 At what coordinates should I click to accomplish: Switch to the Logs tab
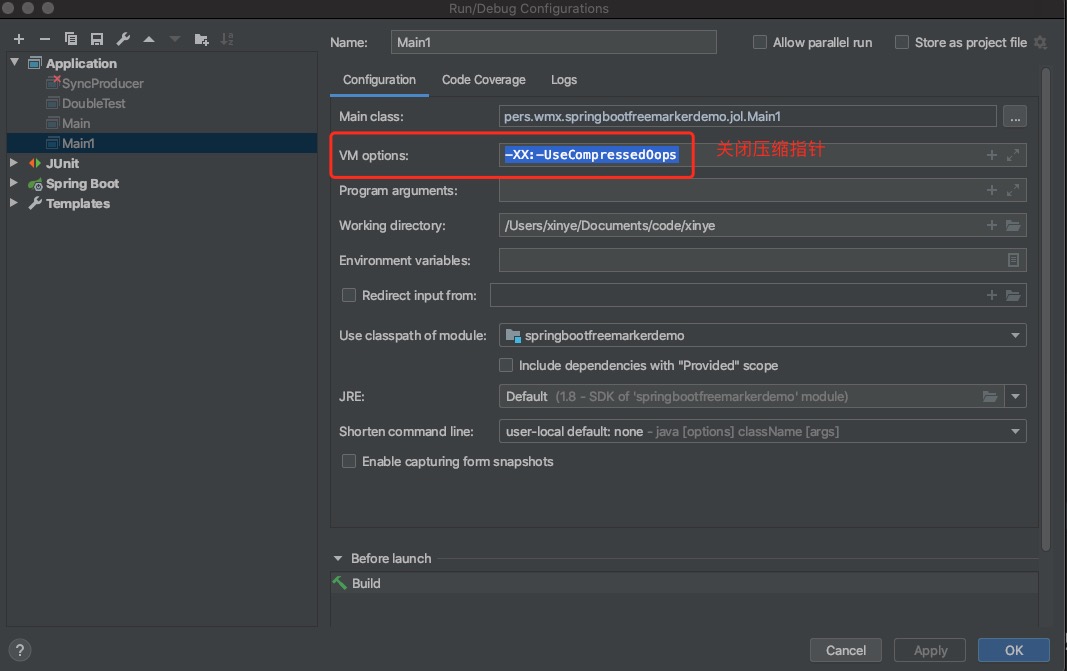563,80
